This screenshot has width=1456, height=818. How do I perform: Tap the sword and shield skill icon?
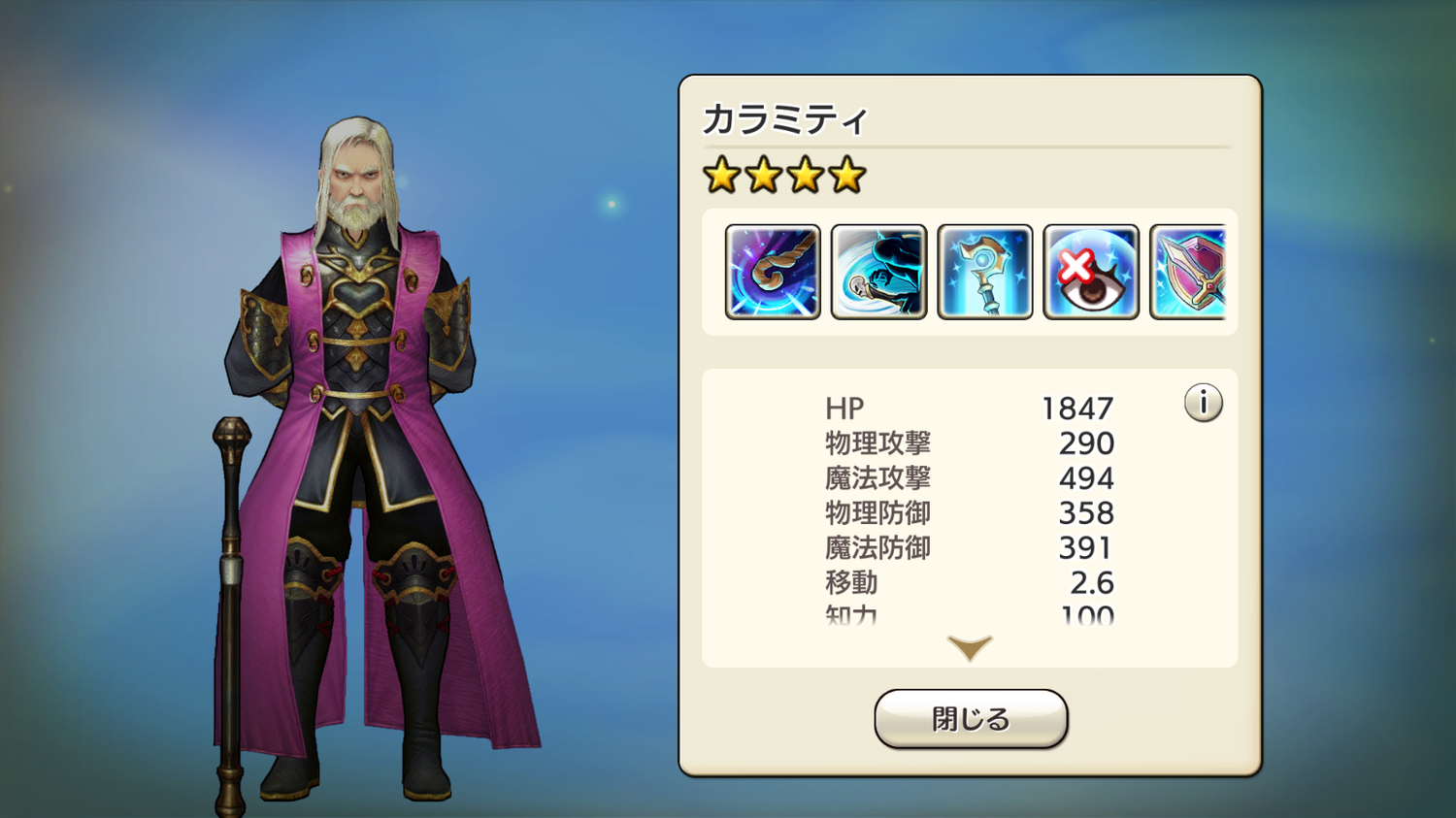tap(1188, 272)
